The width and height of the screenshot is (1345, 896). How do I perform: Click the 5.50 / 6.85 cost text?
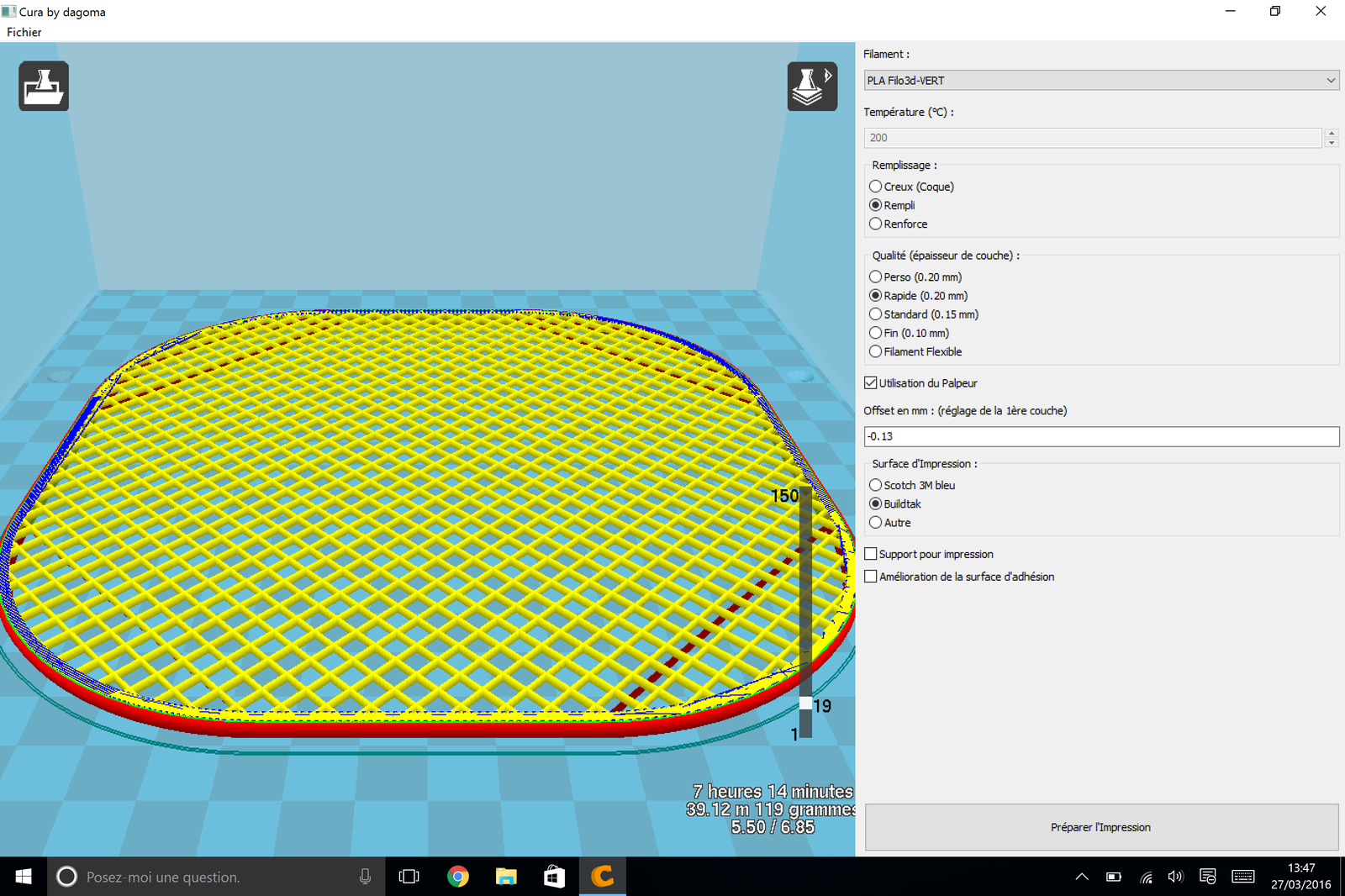(773, 827)
